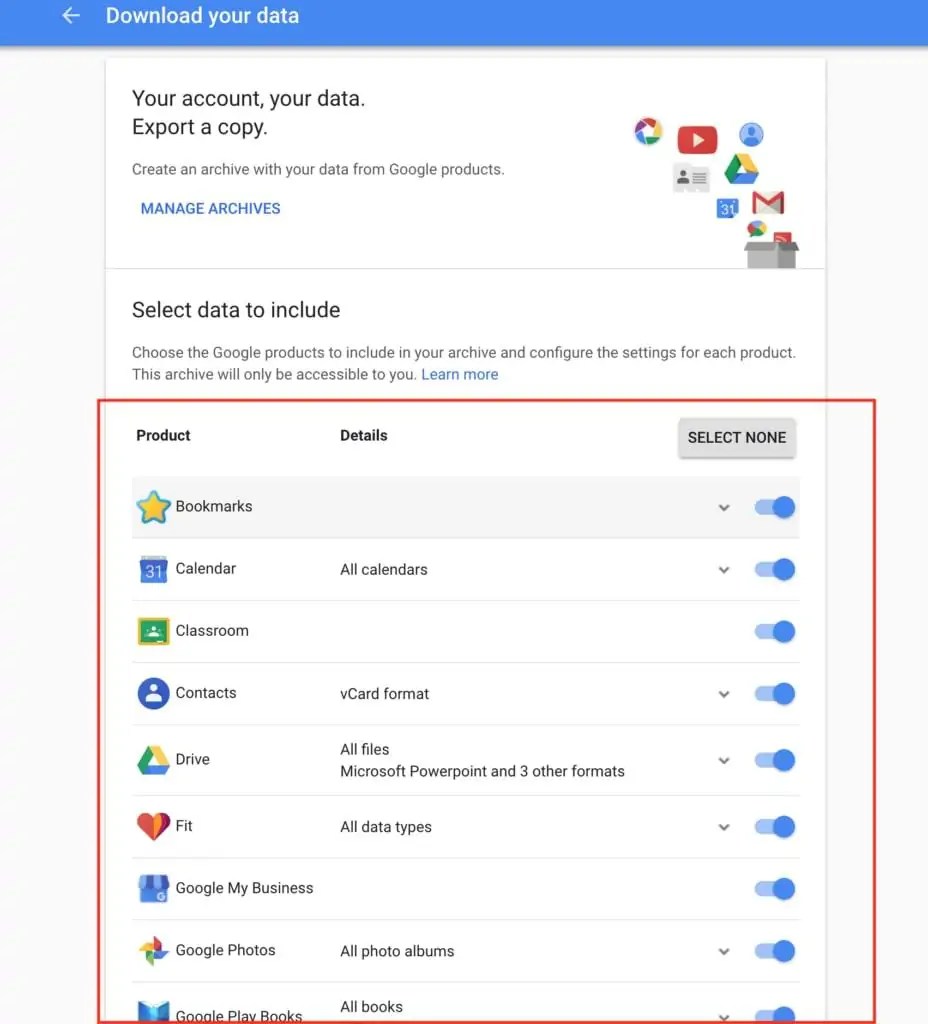Click the back arrow in the header
The height and width of the screenshot is (1024, 928).
click(70, 15)
